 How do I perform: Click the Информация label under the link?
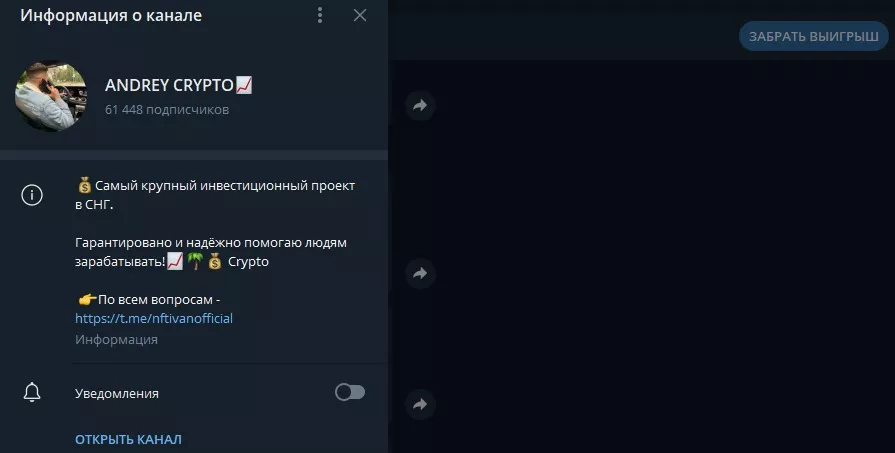pyautogui.click(x=116, y=339)
